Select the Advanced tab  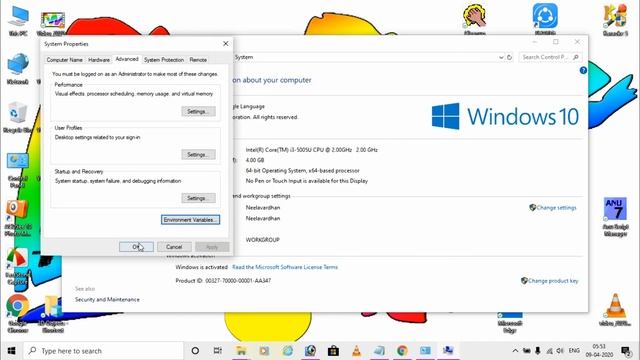coord(127,59)
